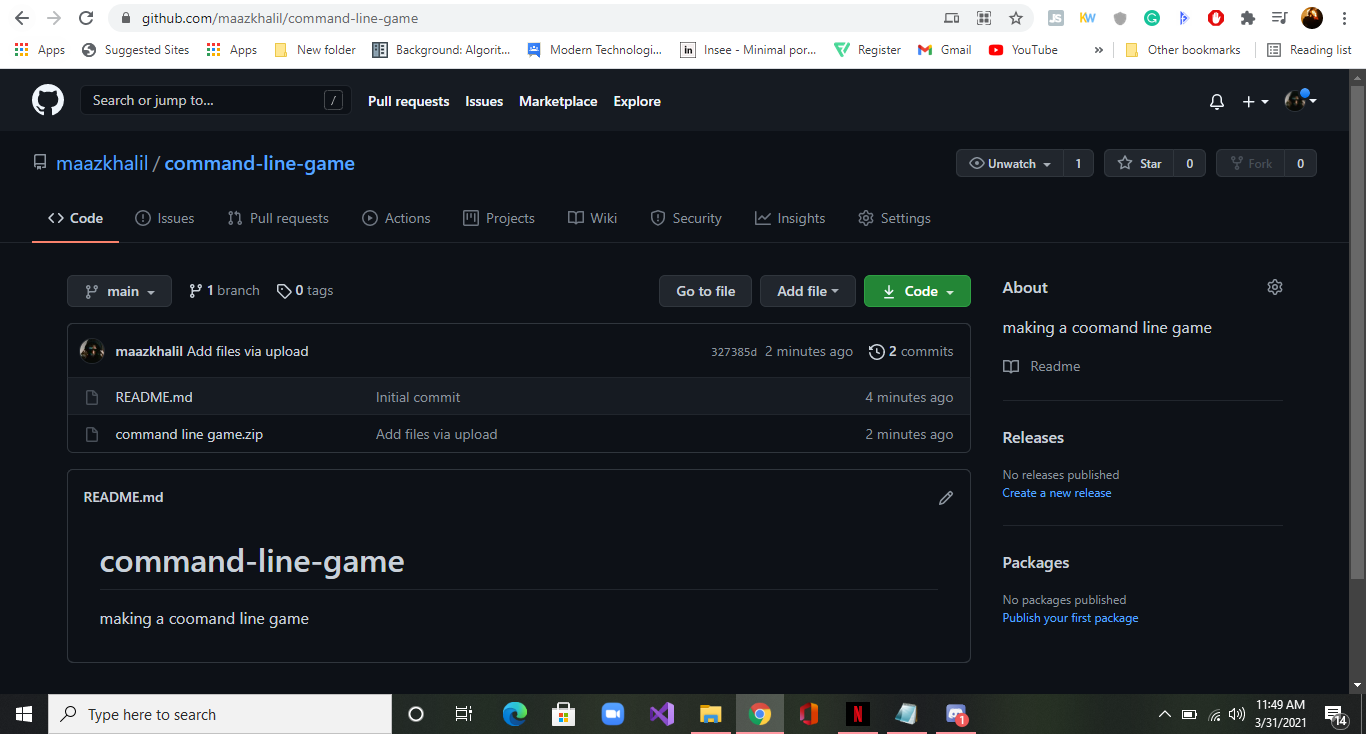Open the Reading list
This screenshot has height=734, width=1366.
tap(1309, 50)
